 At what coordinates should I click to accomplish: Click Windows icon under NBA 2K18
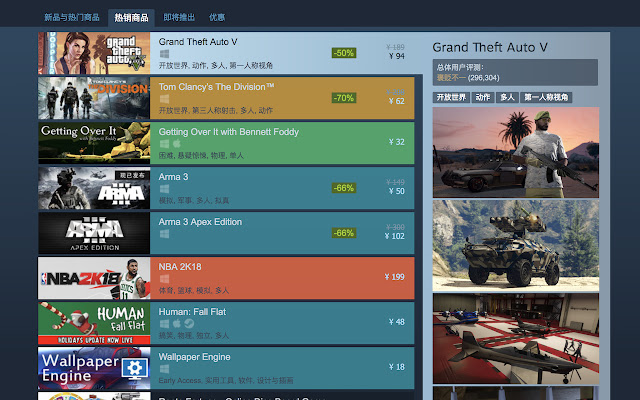[x=164, y=279]
